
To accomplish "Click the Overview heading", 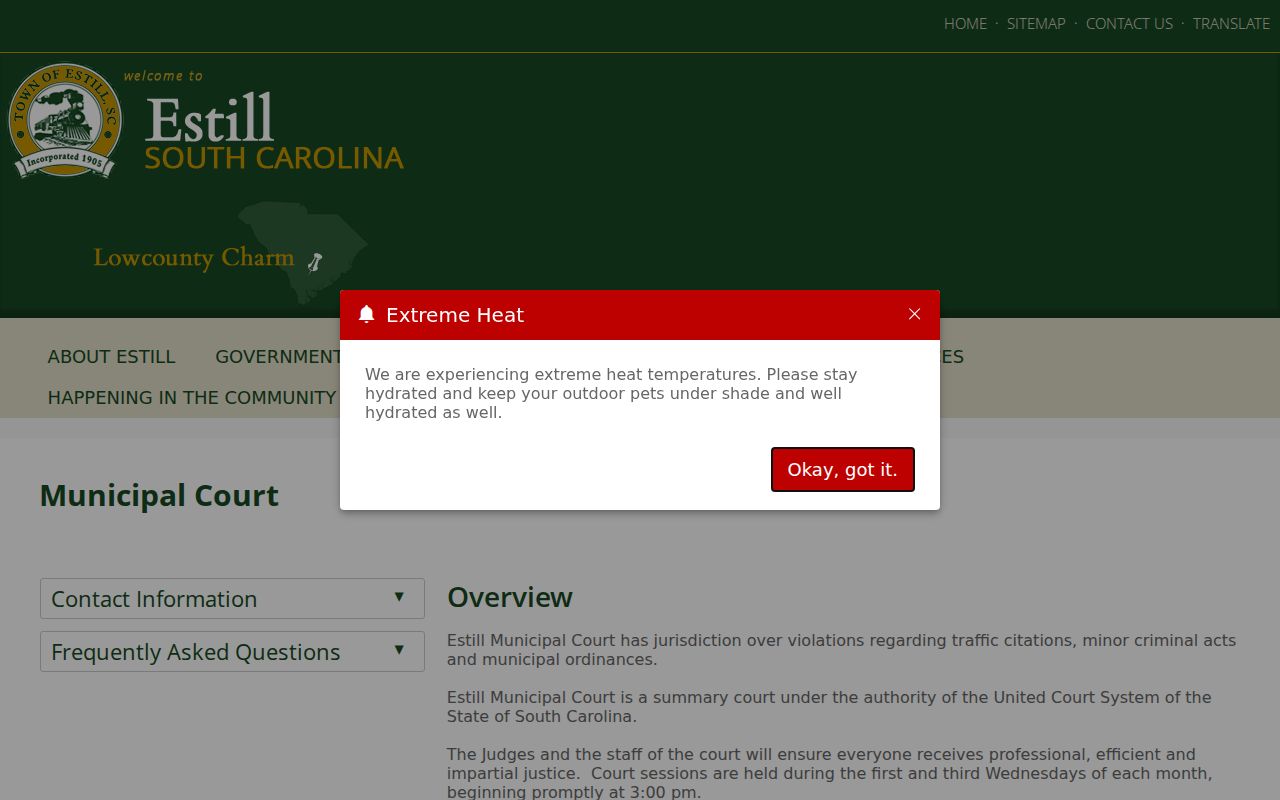I will click(x=510, y=597).
